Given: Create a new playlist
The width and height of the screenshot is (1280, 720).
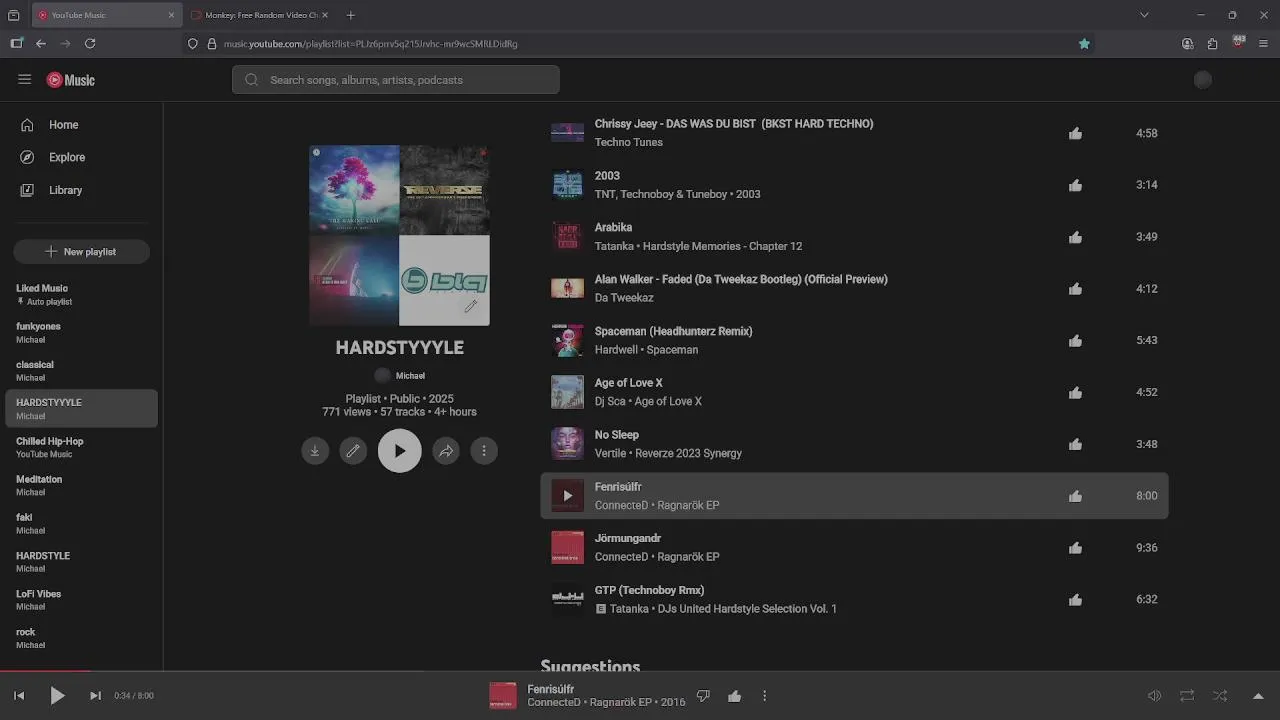Looking at the screenshot, I should (x=81, y=252).
